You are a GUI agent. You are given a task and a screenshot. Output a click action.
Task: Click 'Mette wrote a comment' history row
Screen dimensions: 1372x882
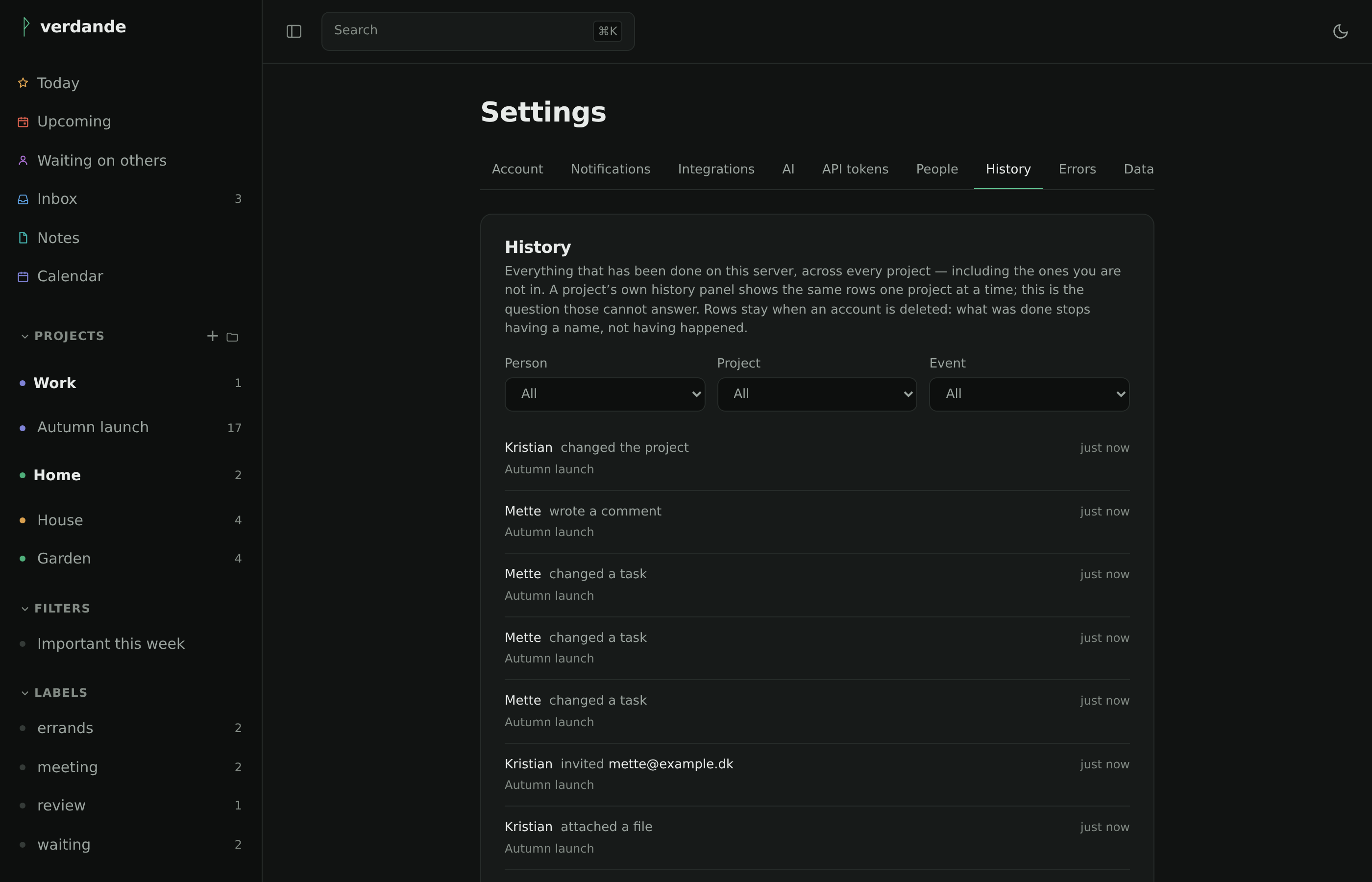816,522
